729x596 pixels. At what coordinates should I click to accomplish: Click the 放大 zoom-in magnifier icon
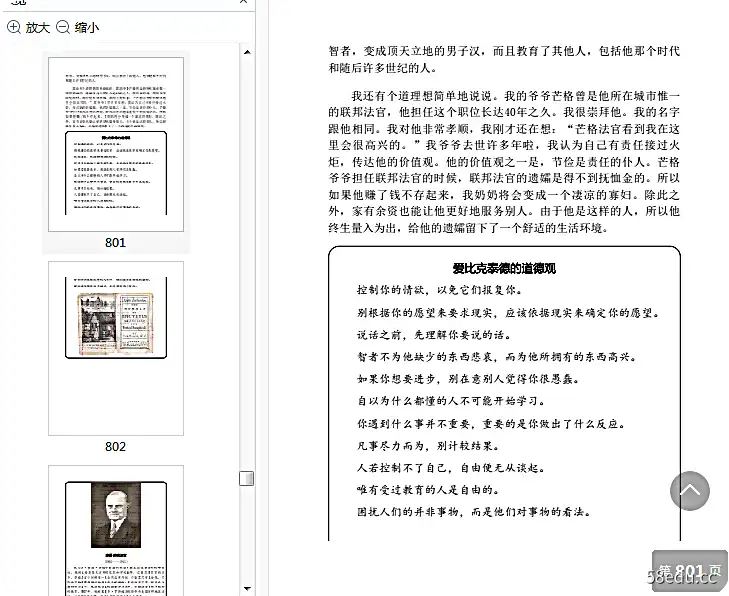point(14,27)
